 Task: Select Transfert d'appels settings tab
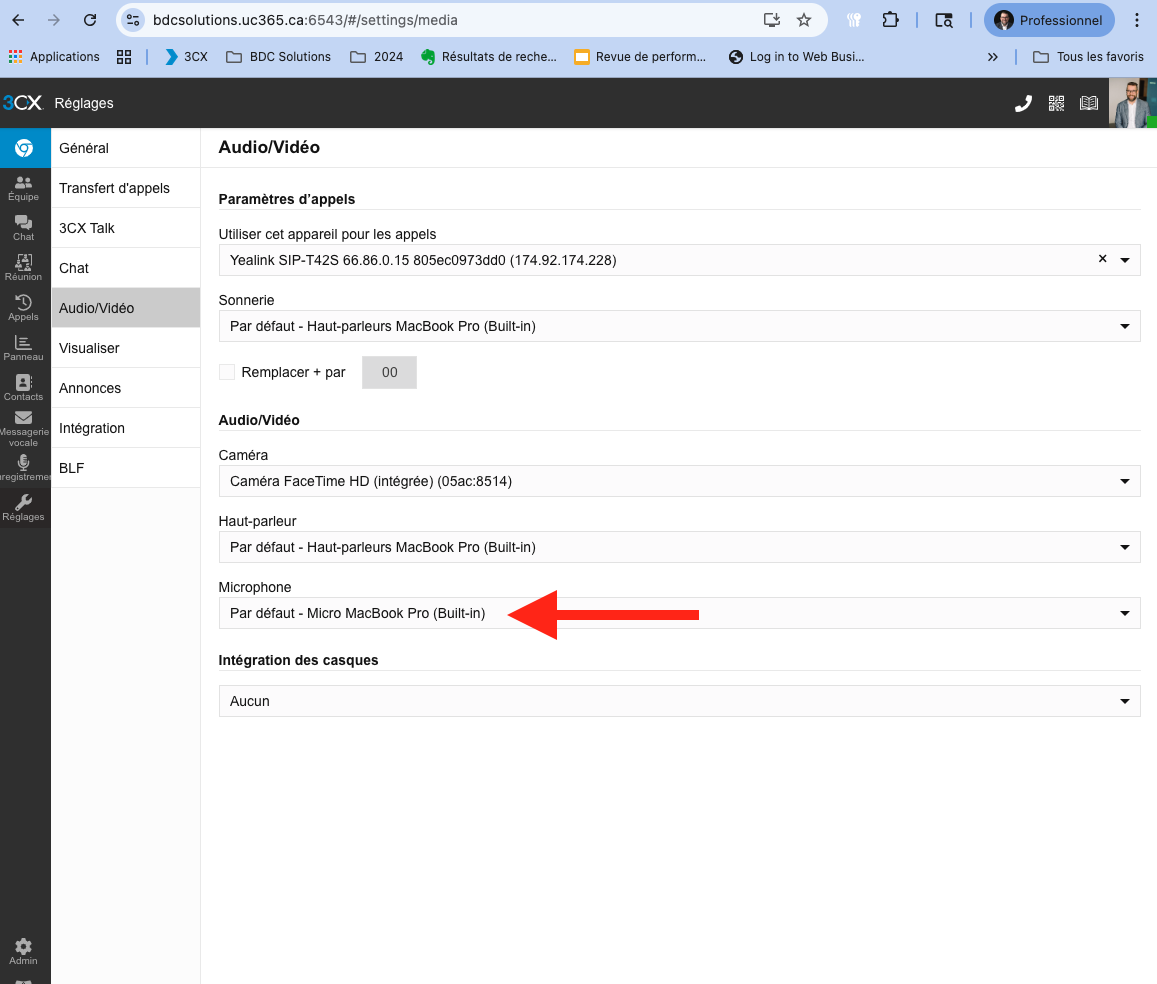click(125, 188)
